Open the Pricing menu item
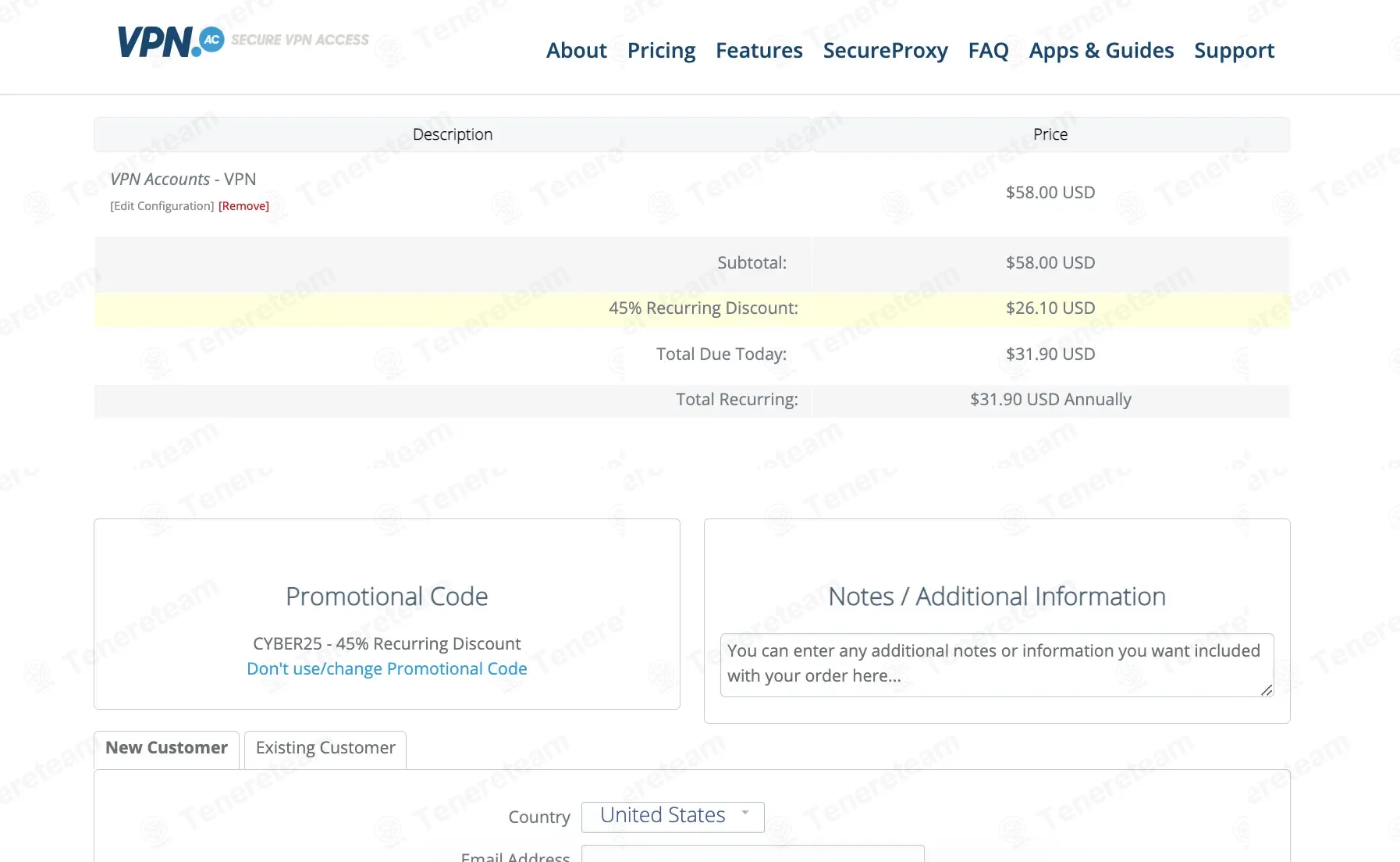1400x862 pixels. click(661, 51)
